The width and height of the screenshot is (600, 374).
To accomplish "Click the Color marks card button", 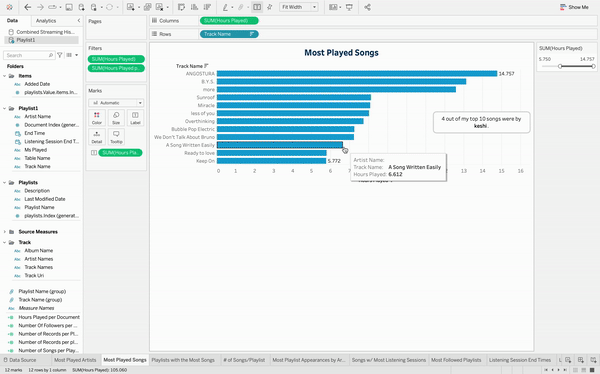I will tap(97, 118).
